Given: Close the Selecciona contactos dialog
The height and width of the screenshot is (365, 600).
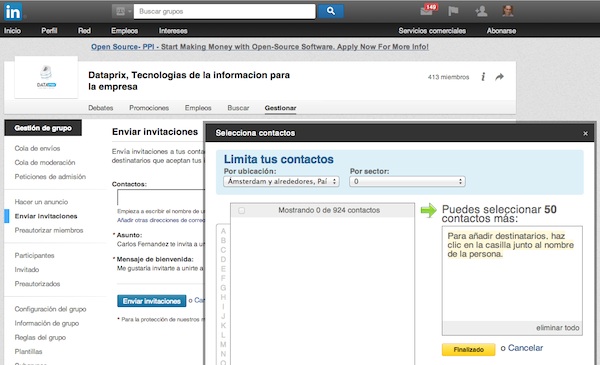Looking at the screenshot, I should (x=585, y=134).
